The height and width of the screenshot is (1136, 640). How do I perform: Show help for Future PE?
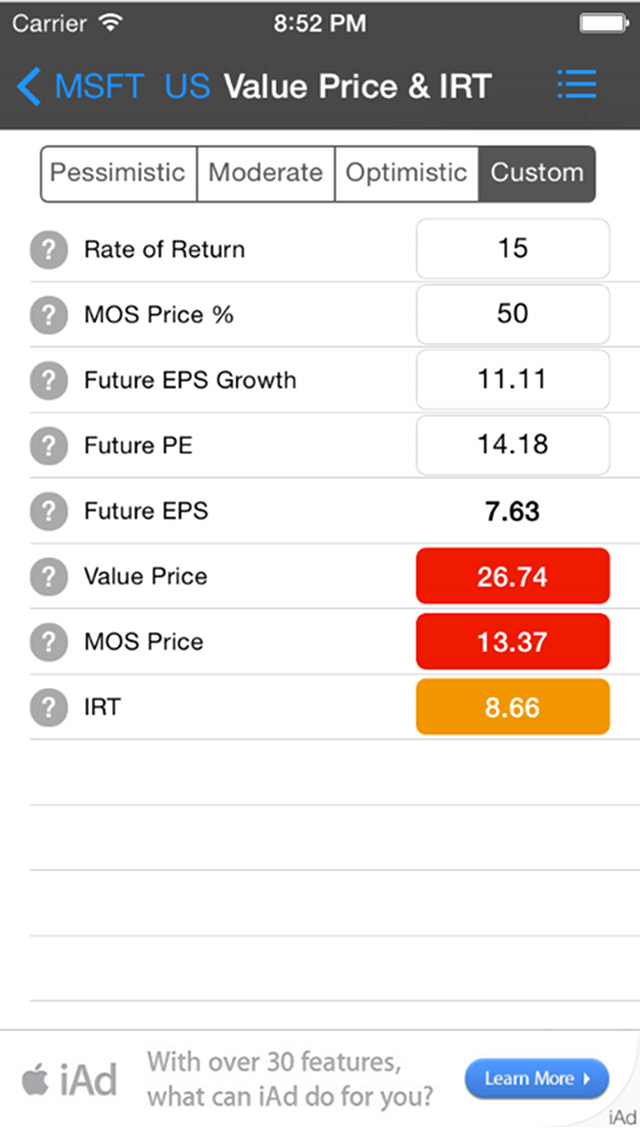tap(48, 445)
